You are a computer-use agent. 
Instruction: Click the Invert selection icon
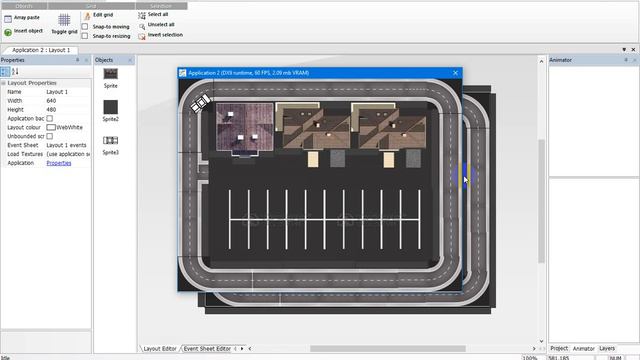click(x=142, y=36)
